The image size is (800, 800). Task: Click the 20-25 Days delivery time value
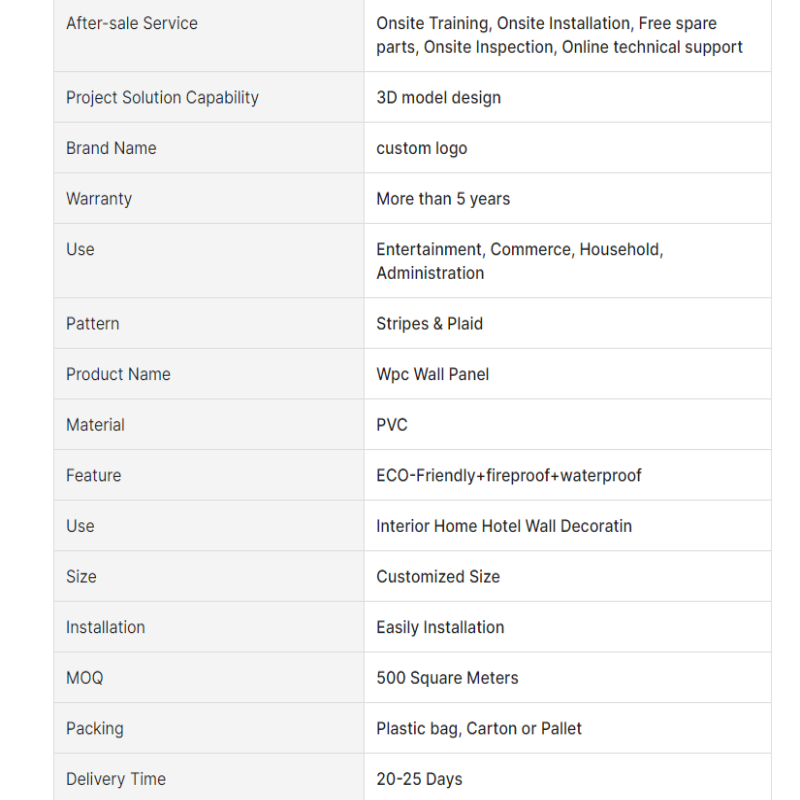coord(419,779)
